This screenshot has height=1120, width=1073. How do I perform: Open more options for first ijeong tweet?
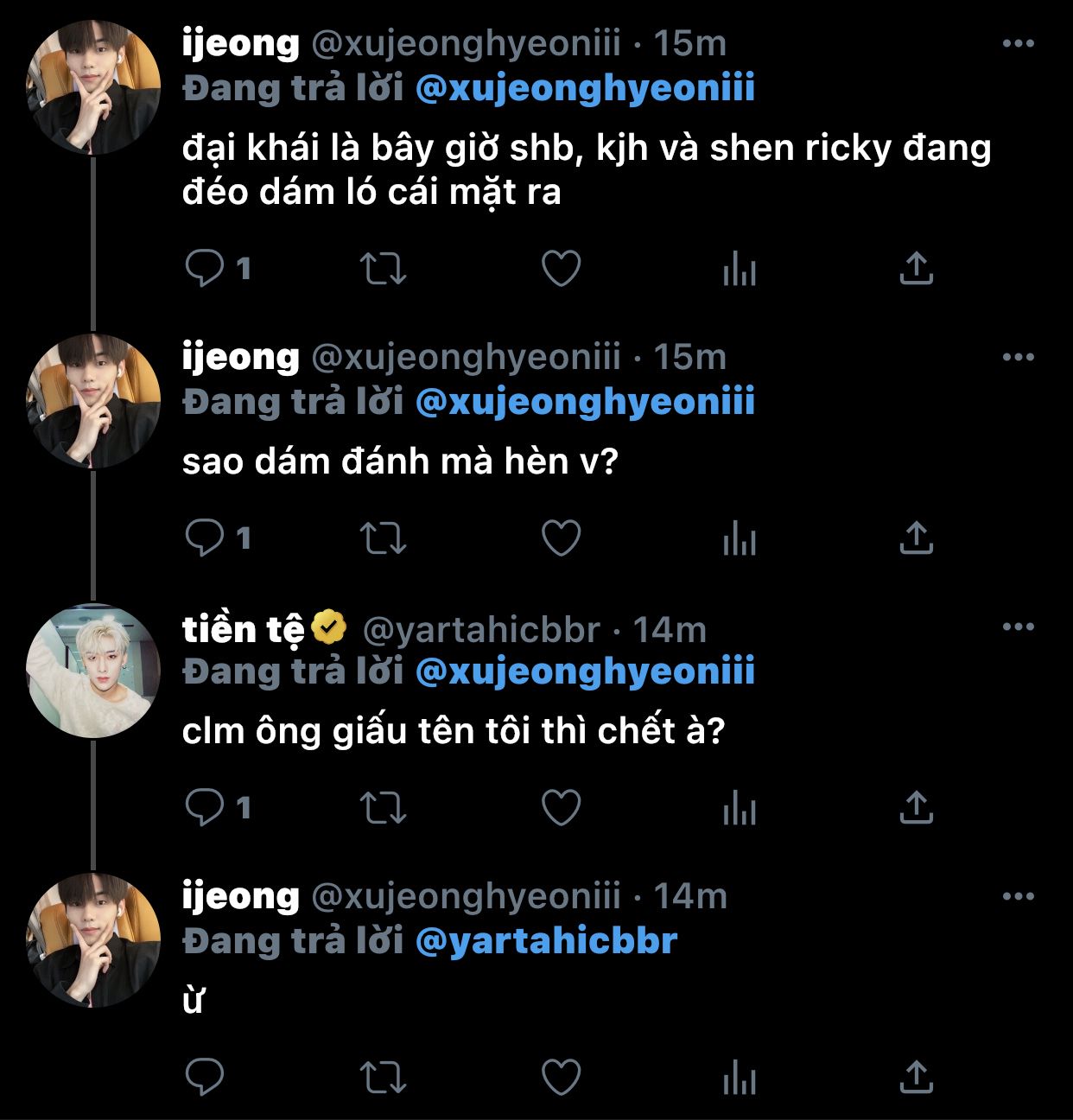1018,43
